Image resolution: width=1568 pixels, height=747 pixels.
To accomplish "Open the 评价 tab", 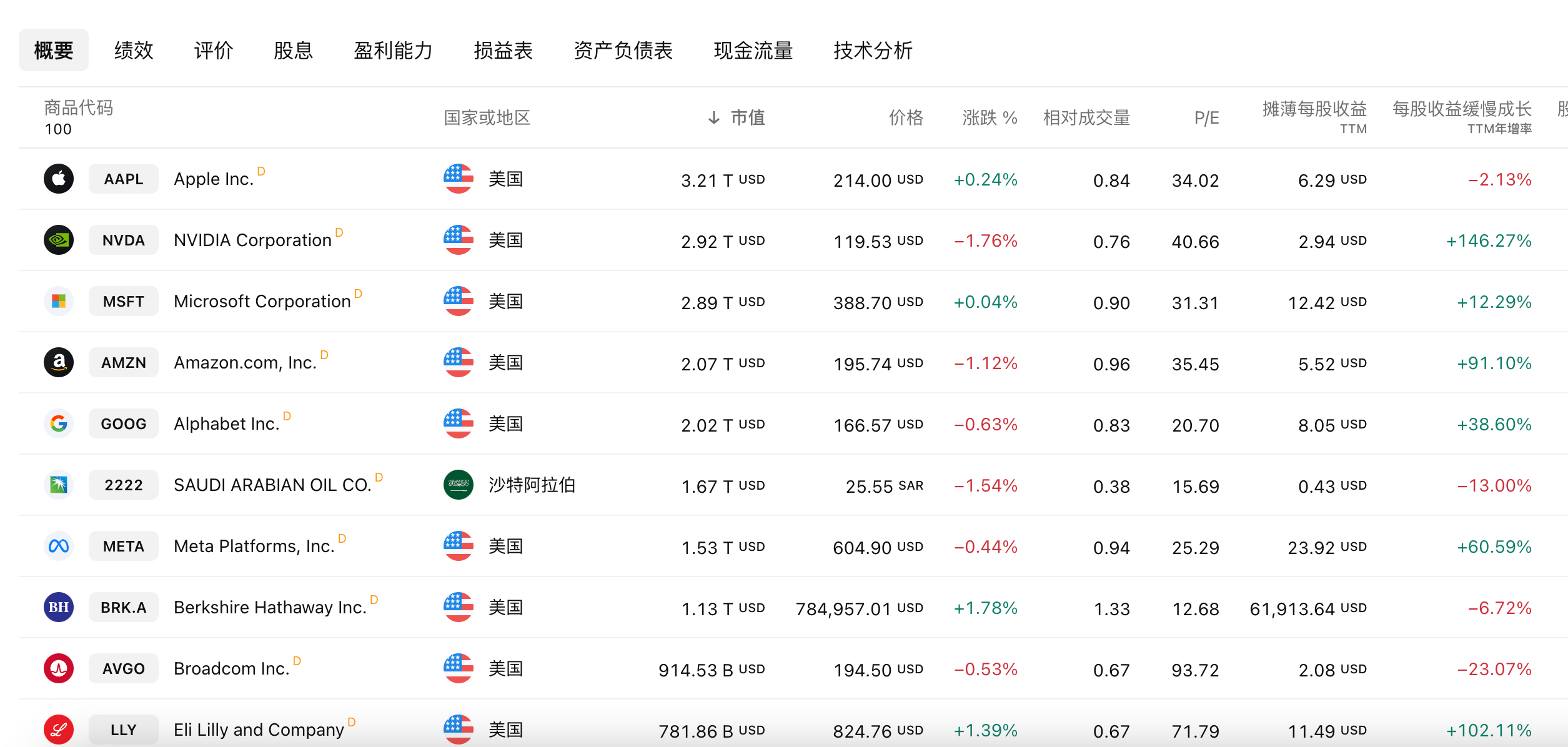I will point(214,51).
